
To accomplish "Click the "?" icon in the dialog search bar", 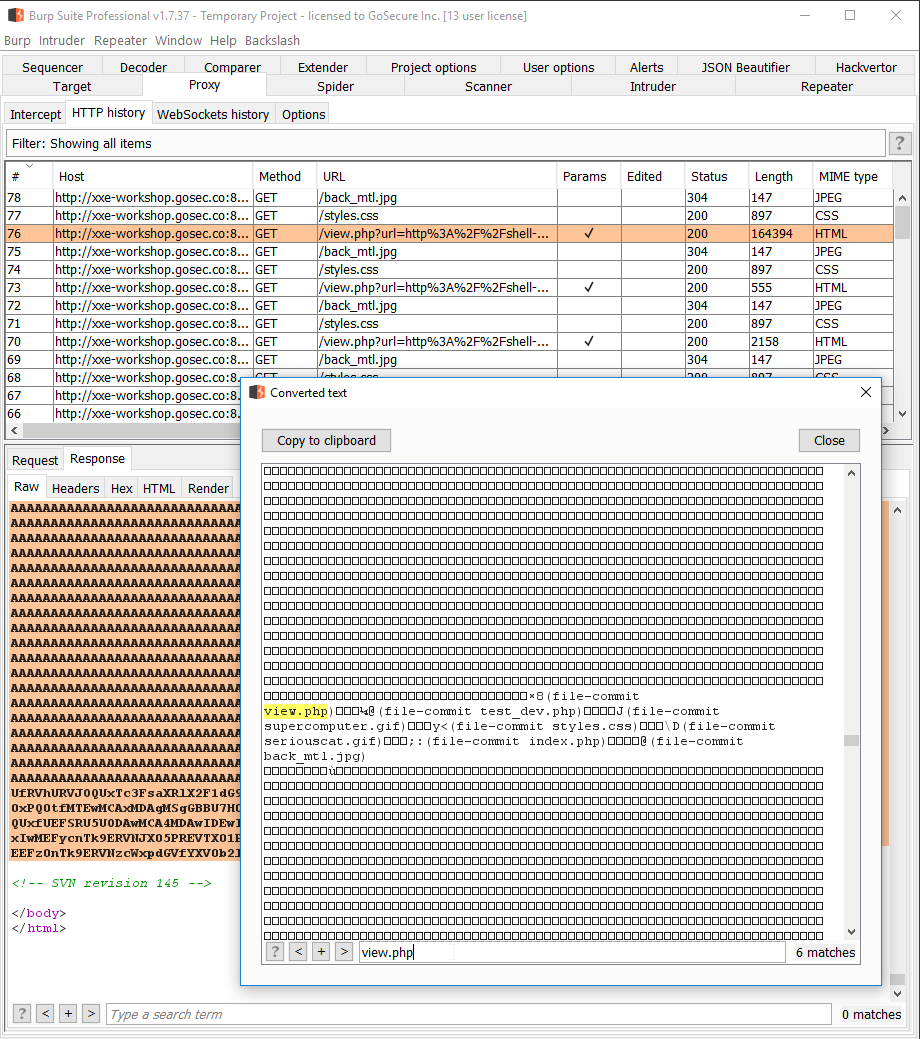I will pos(274,951).
